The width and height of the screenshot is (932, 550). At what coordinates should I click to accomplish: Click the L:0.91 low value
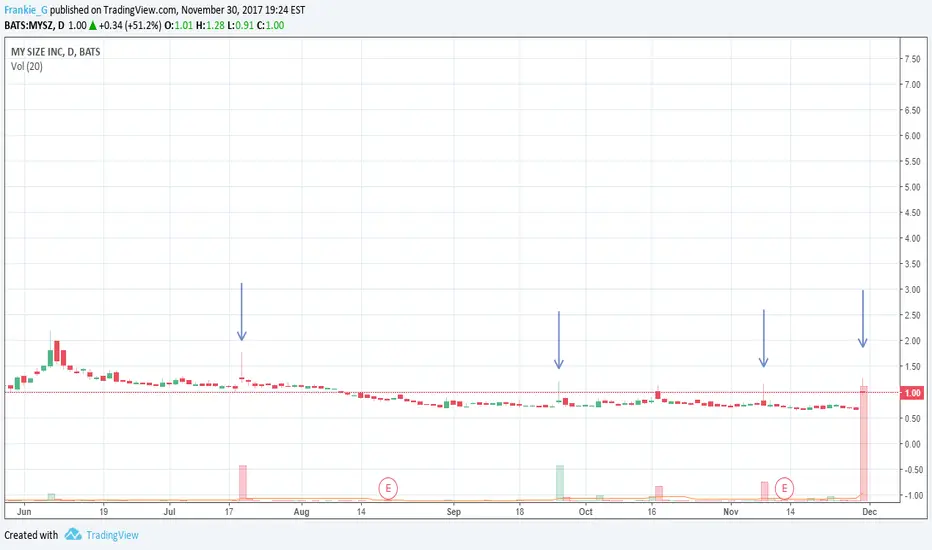[x=241, y=26]
